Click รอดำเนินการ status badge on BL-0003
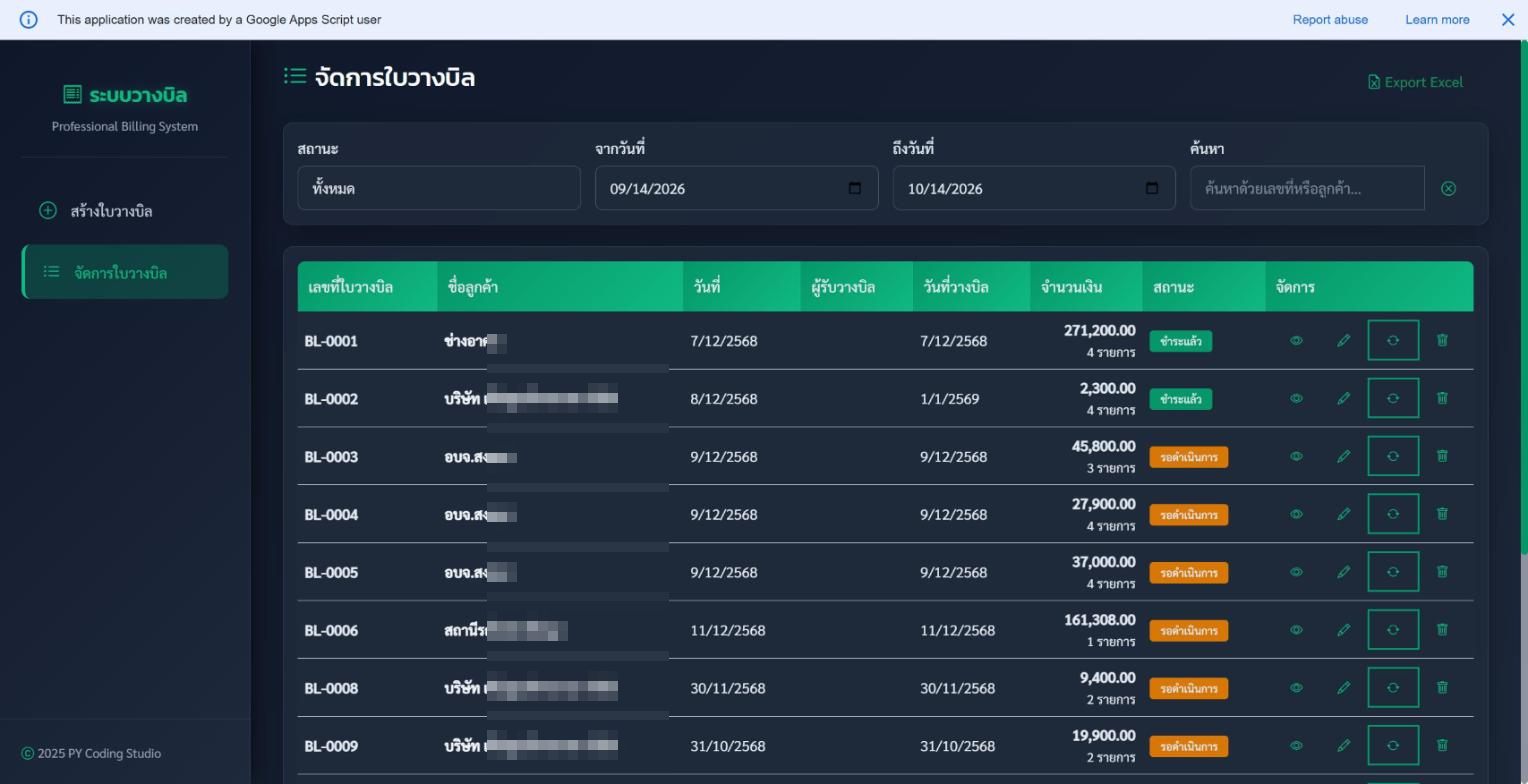 (x=1189, y=457)
